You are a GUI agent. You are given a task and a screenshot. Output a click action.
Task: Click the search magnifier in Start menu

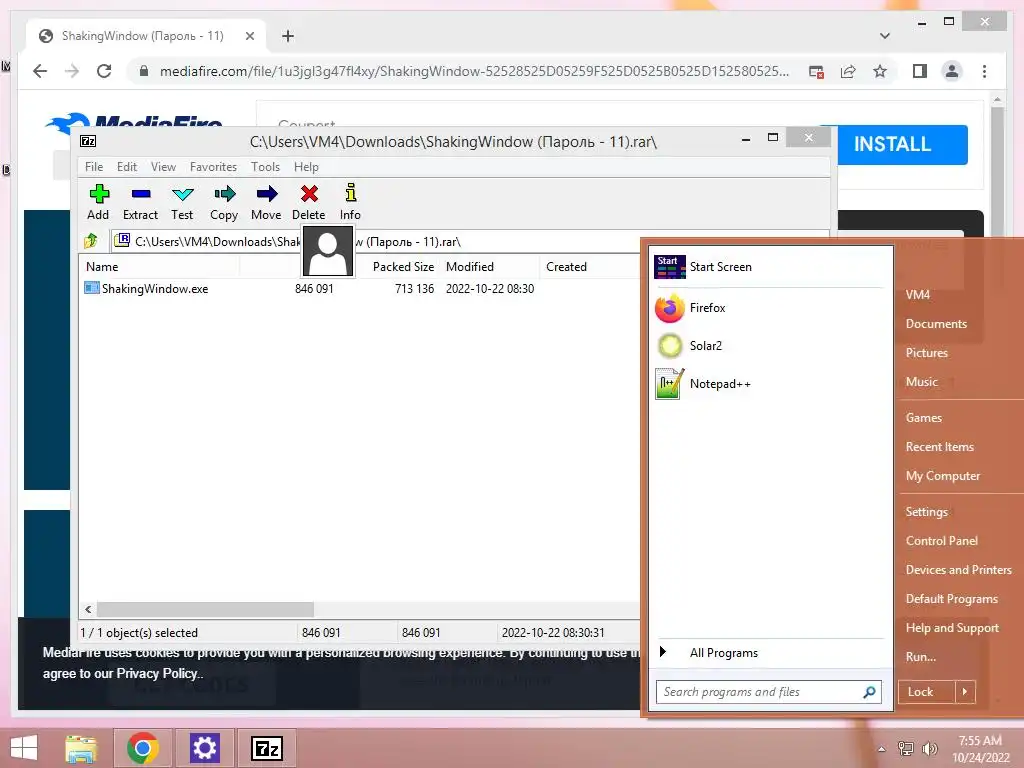[x=869, y=692]
